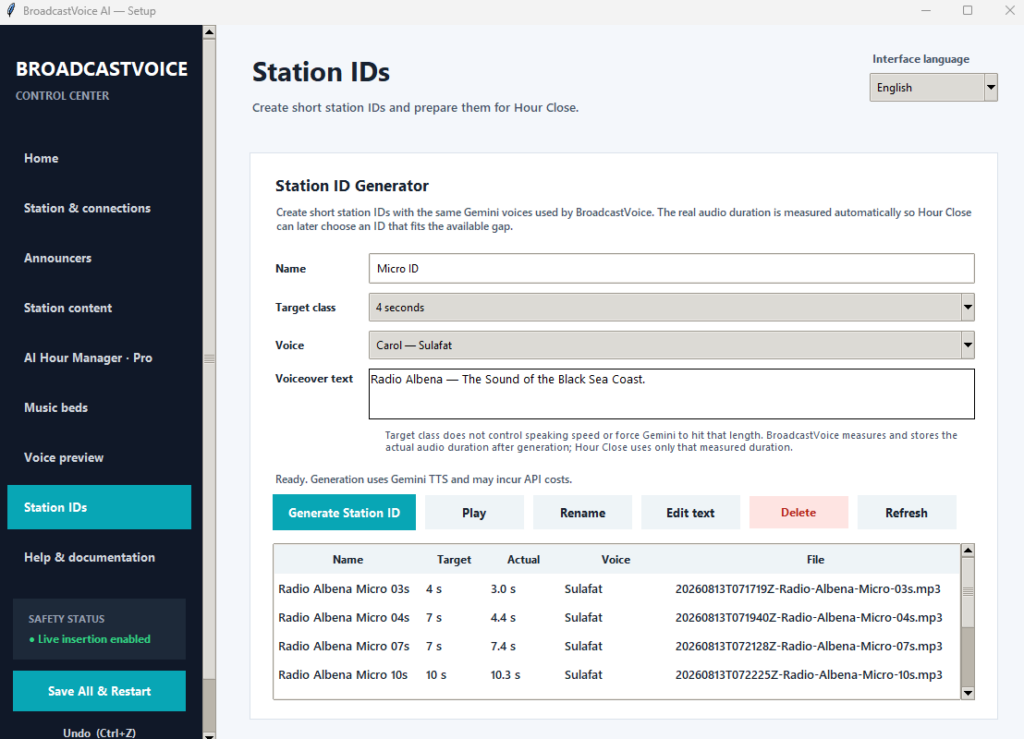Go to Music beds section
Viewport: 1024px width, 739px height.
click(x=99, y=407)
